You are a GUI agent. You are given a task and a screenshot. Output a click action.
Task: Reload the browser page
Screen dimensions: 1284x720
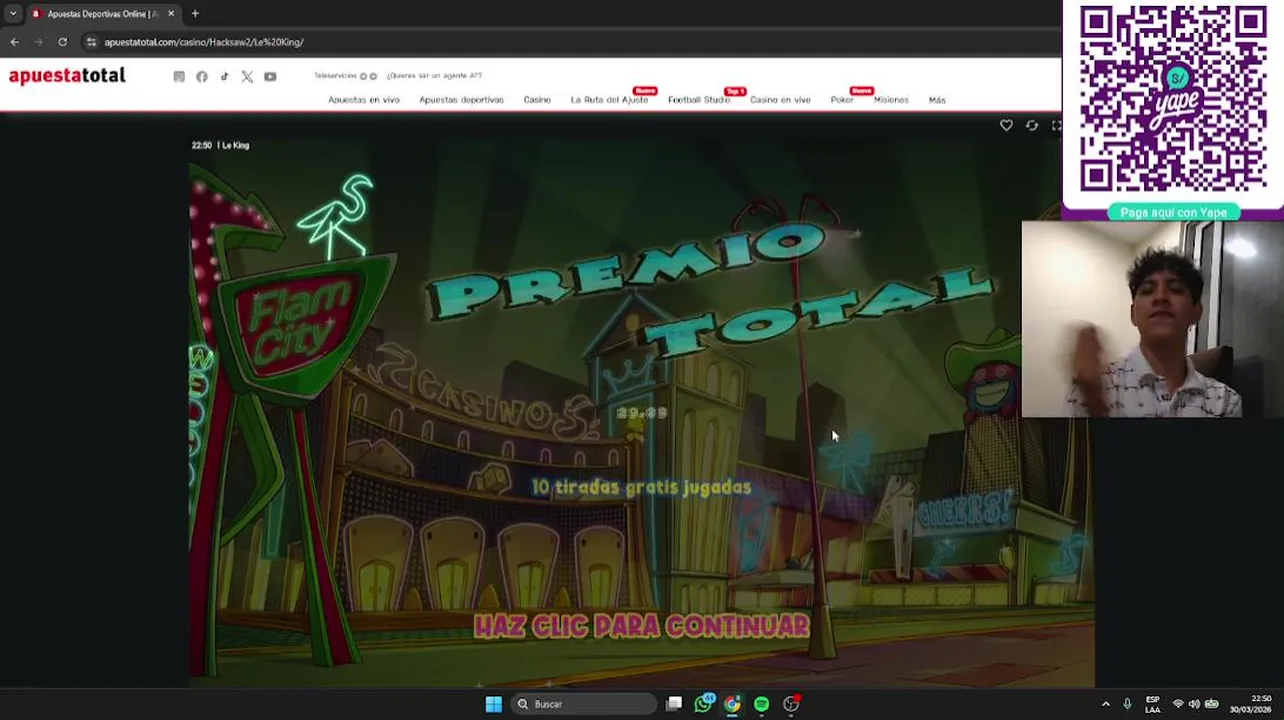62,42
